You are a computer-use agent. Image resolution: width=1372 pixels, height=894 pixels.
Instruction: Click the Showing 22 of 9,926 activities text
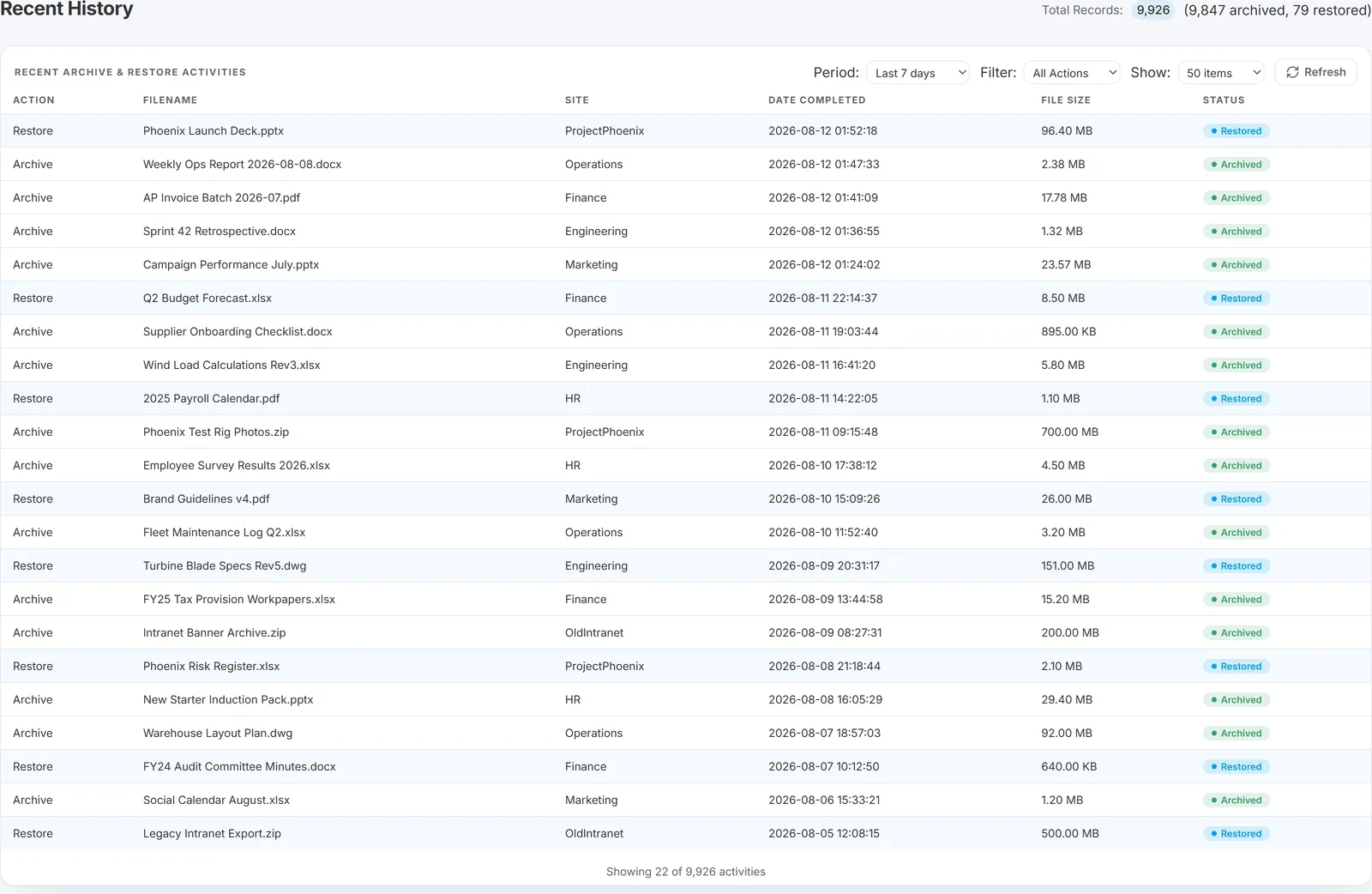click(x=686, y=872)
